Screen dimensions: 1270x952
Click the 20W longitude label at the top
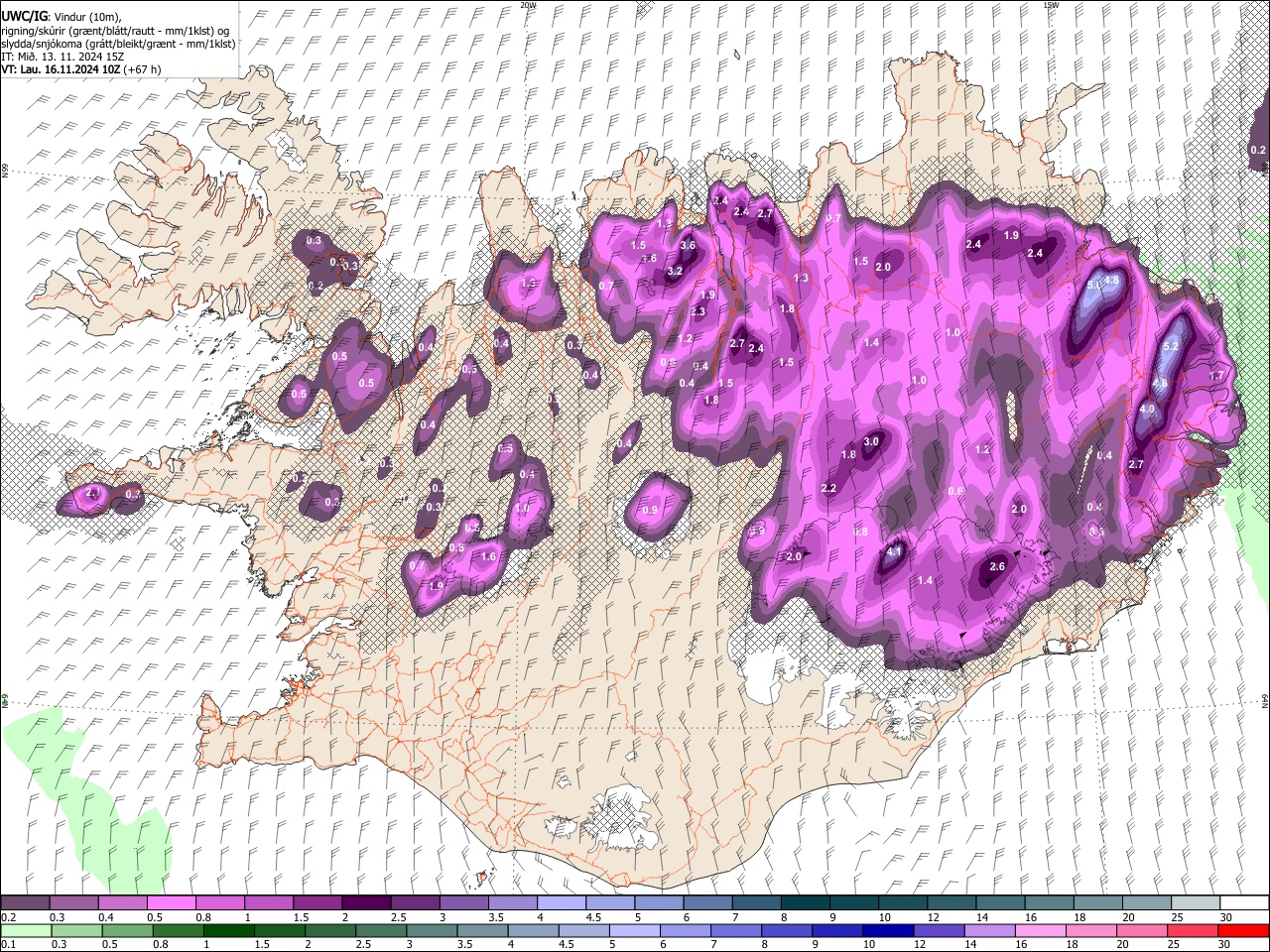coord(528,5)
